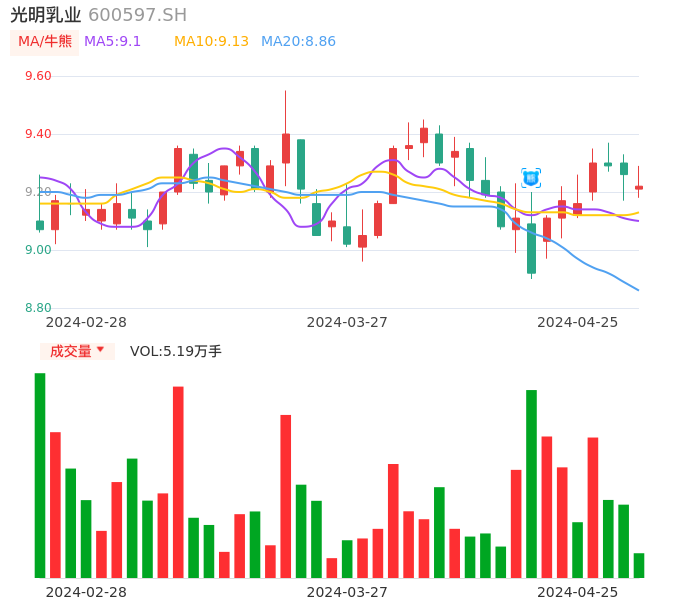Click the VOL:5.19万手 volume readout
Screen dimensions: 686x606
pos(176,351)
